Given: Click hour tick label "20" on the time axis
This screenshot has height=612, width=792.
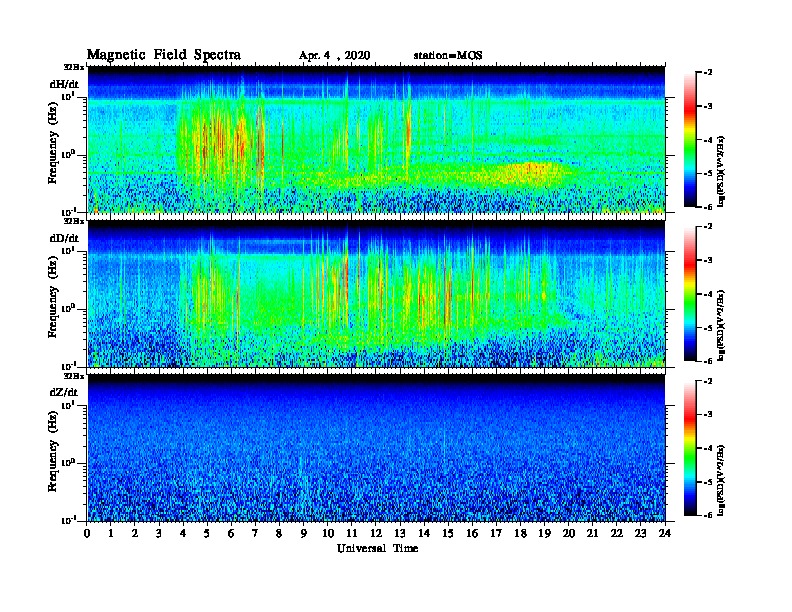Looking at the screenshot, I should 569,533.
